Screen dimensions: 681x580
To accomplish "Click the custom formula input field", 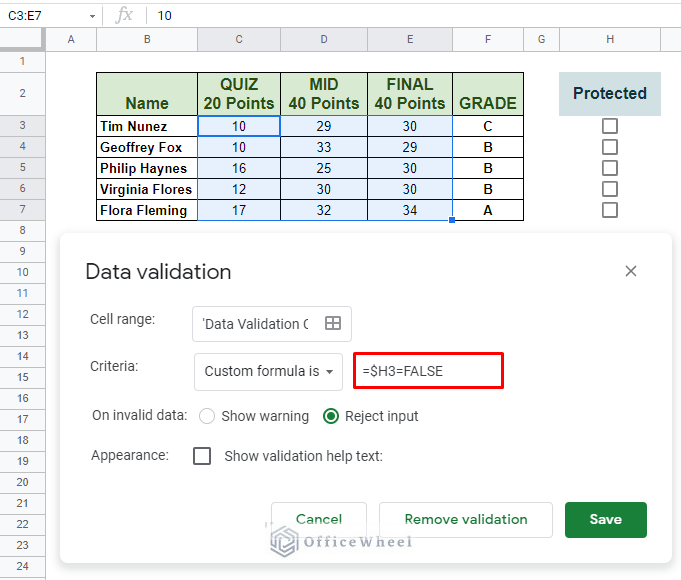I will 428,371.
